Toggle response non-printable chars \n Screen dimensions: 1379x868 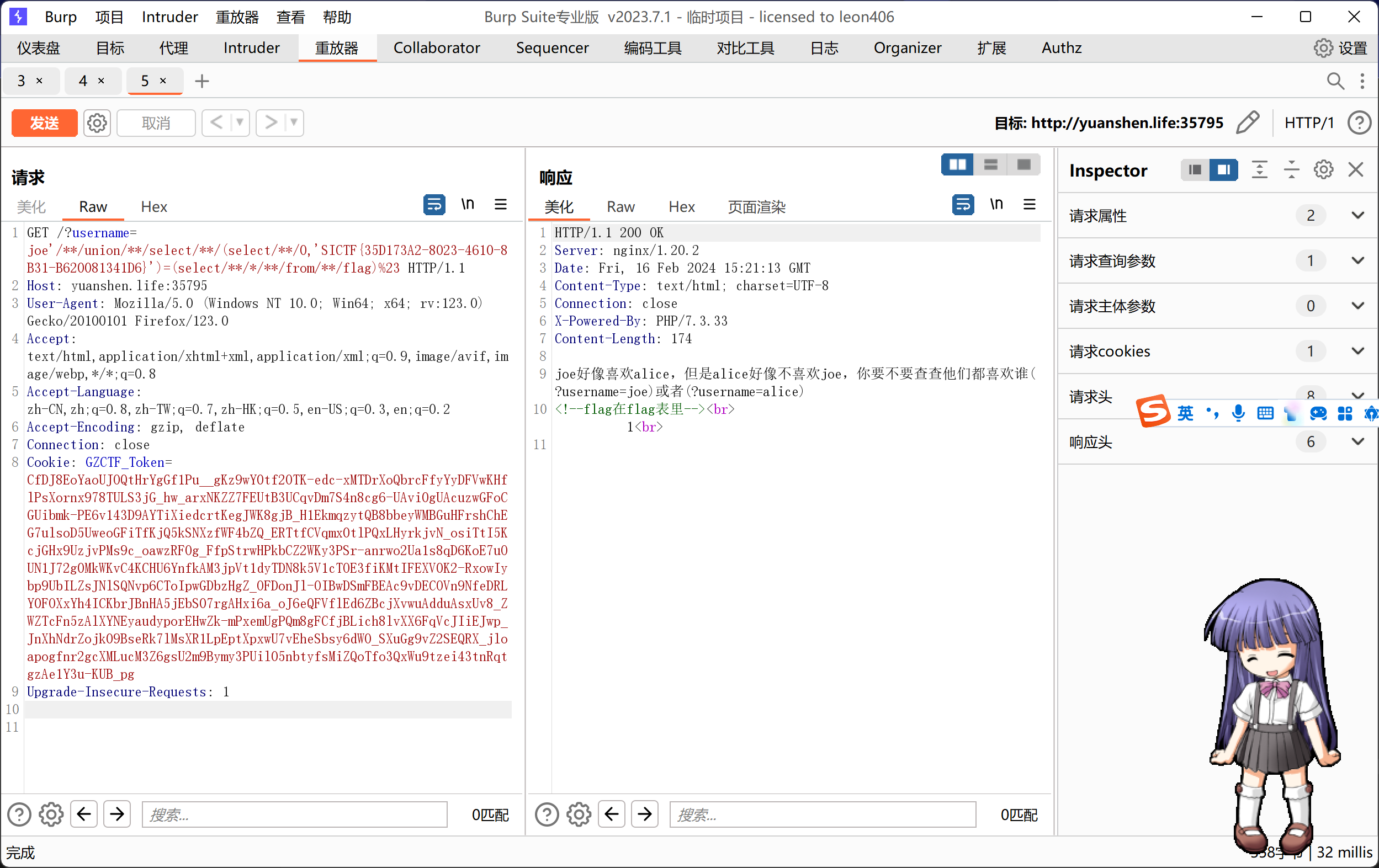pyautogui.click(x=996, y=204)
